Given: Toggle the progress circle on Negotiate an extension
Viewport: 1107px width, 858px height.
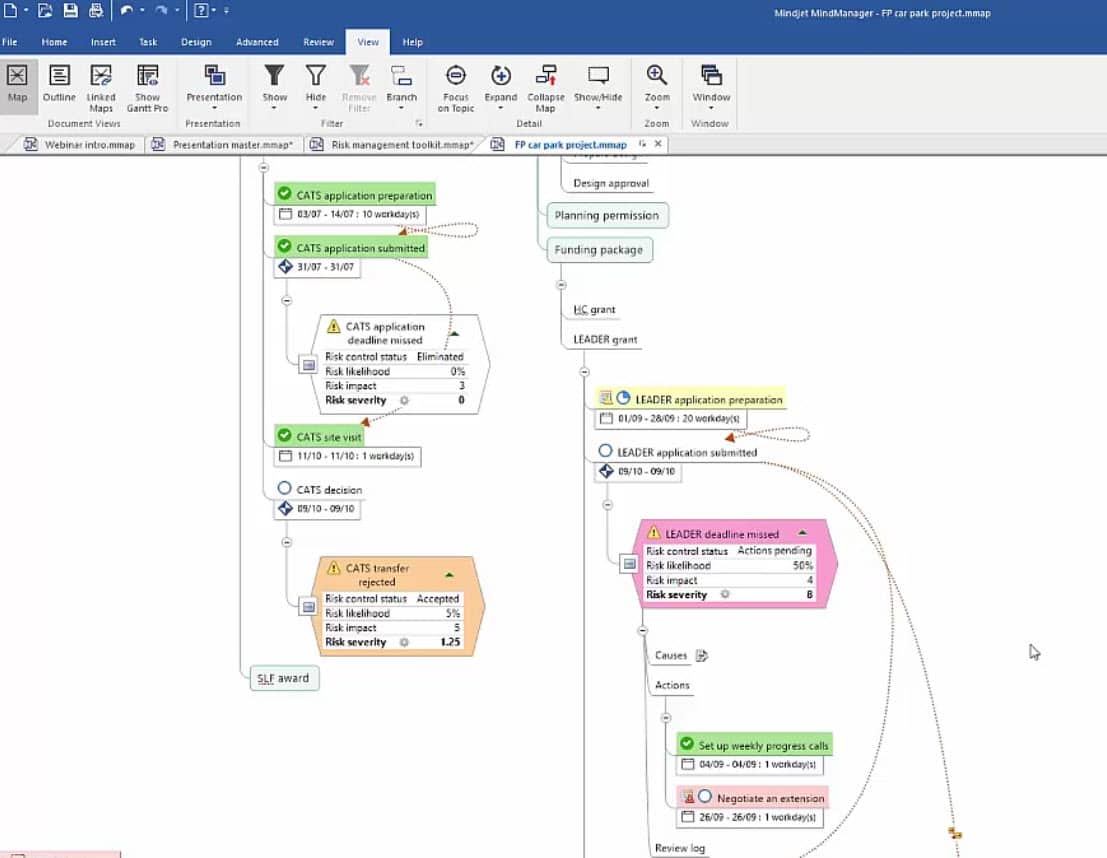Looking at the screenshot, I should pyautogui.click(x=705, y=797).
